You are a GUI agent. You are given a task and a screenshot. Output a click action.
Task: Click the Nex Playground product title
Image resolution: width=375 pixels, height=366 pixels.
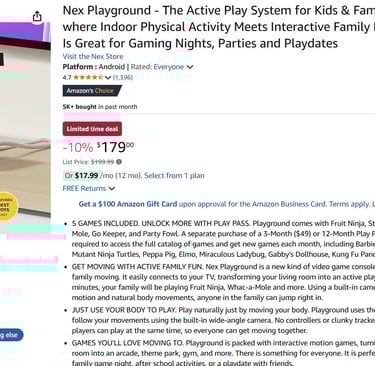[x=219, y=27]
